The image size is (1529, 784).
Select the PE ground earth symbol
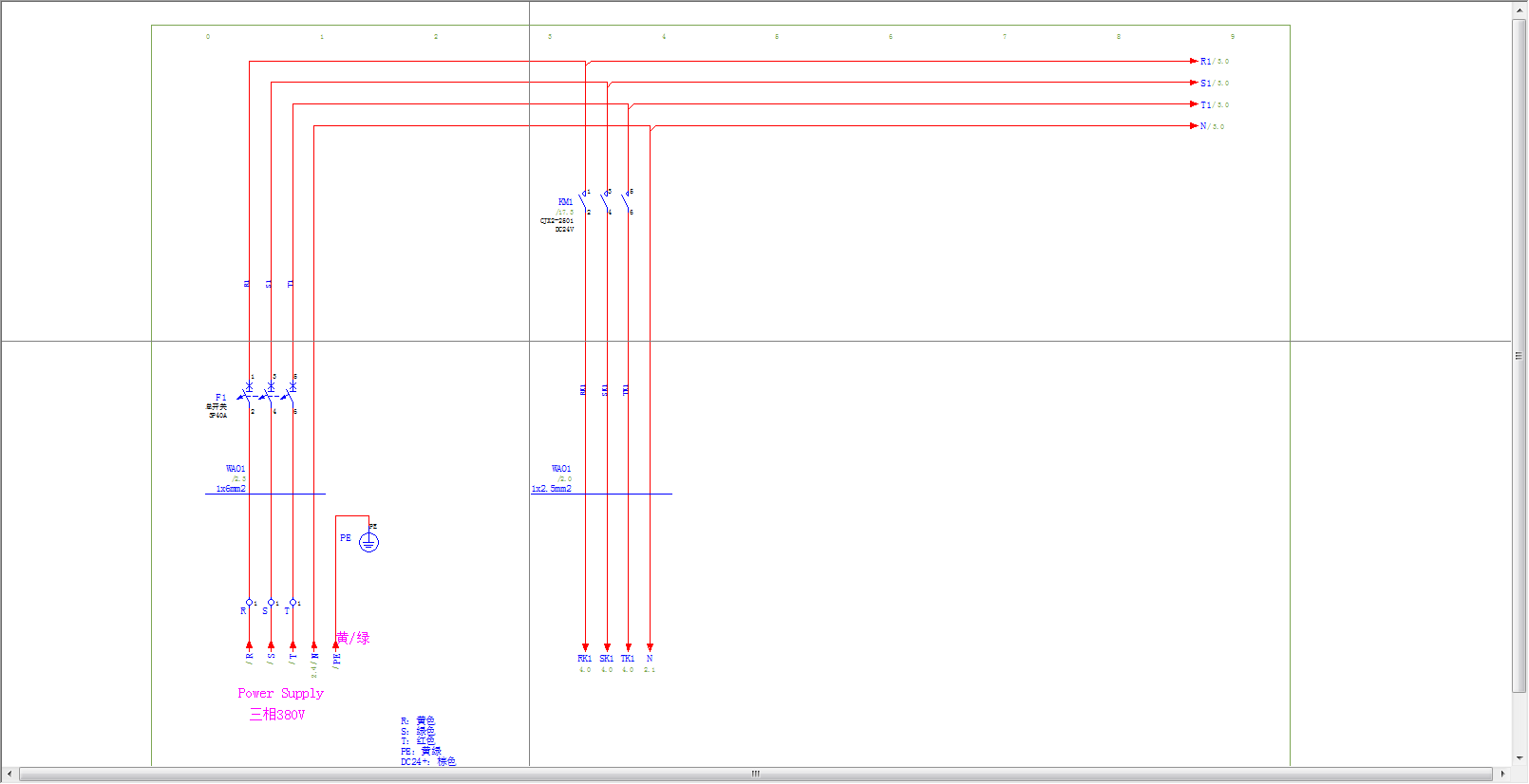[x=368, y=542]
